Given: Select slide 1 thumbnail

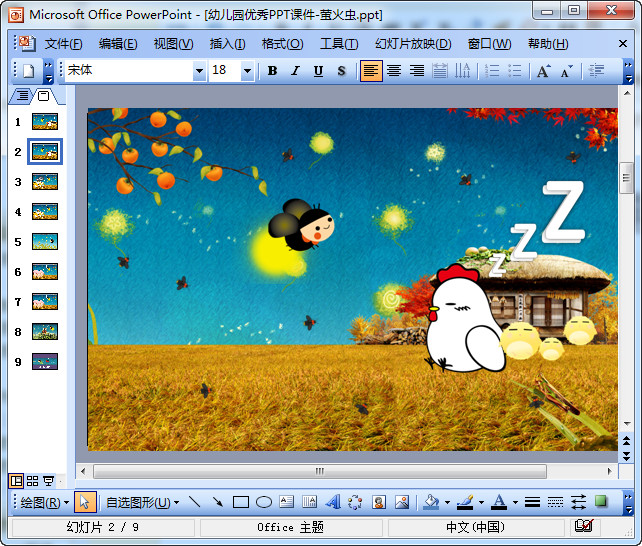Looking at the screenshot, I should click(x=45, y=122).
